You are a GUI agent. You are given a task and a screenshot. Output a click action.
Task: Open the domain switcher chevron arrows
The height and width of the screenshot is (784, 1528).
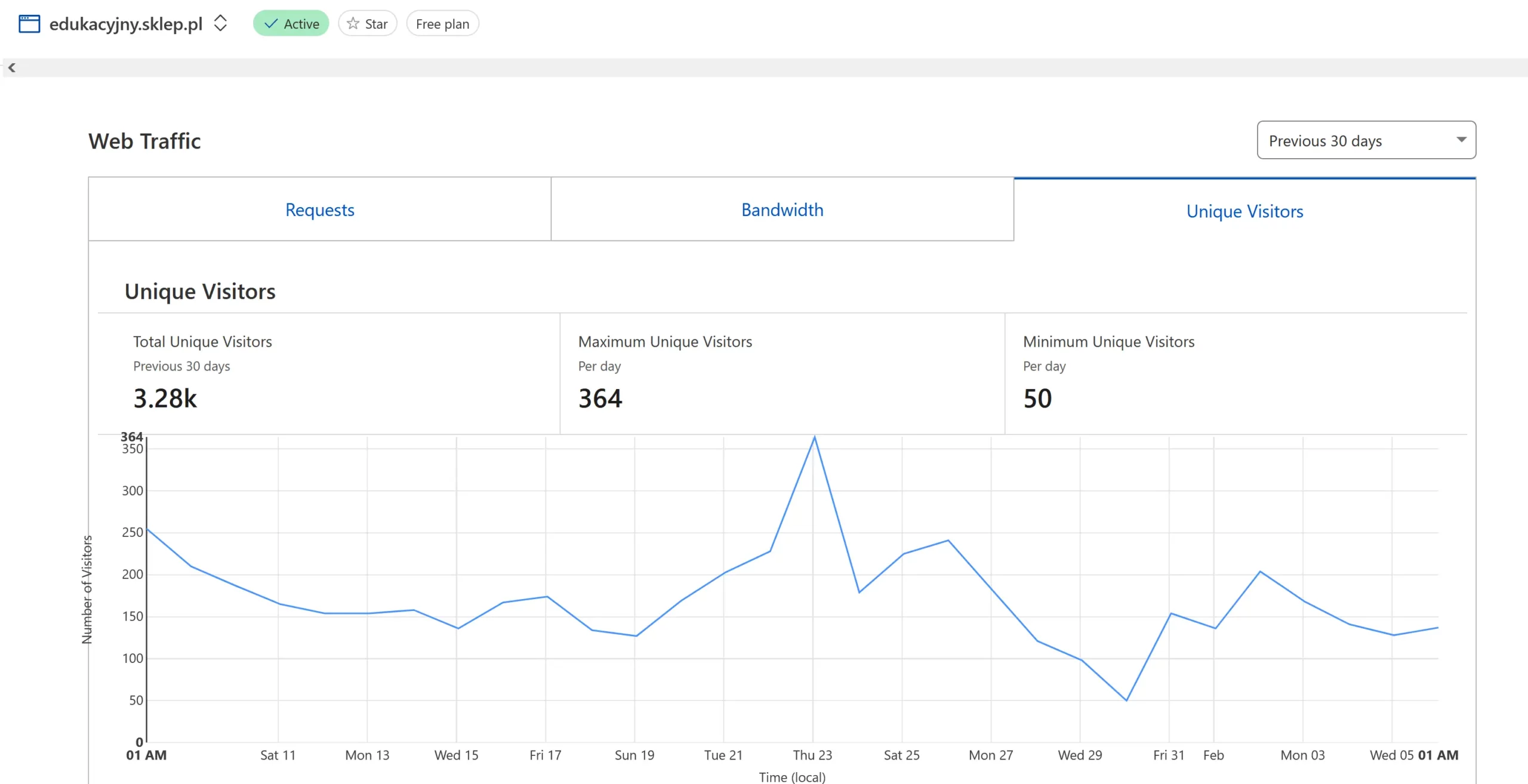point(220,23)
